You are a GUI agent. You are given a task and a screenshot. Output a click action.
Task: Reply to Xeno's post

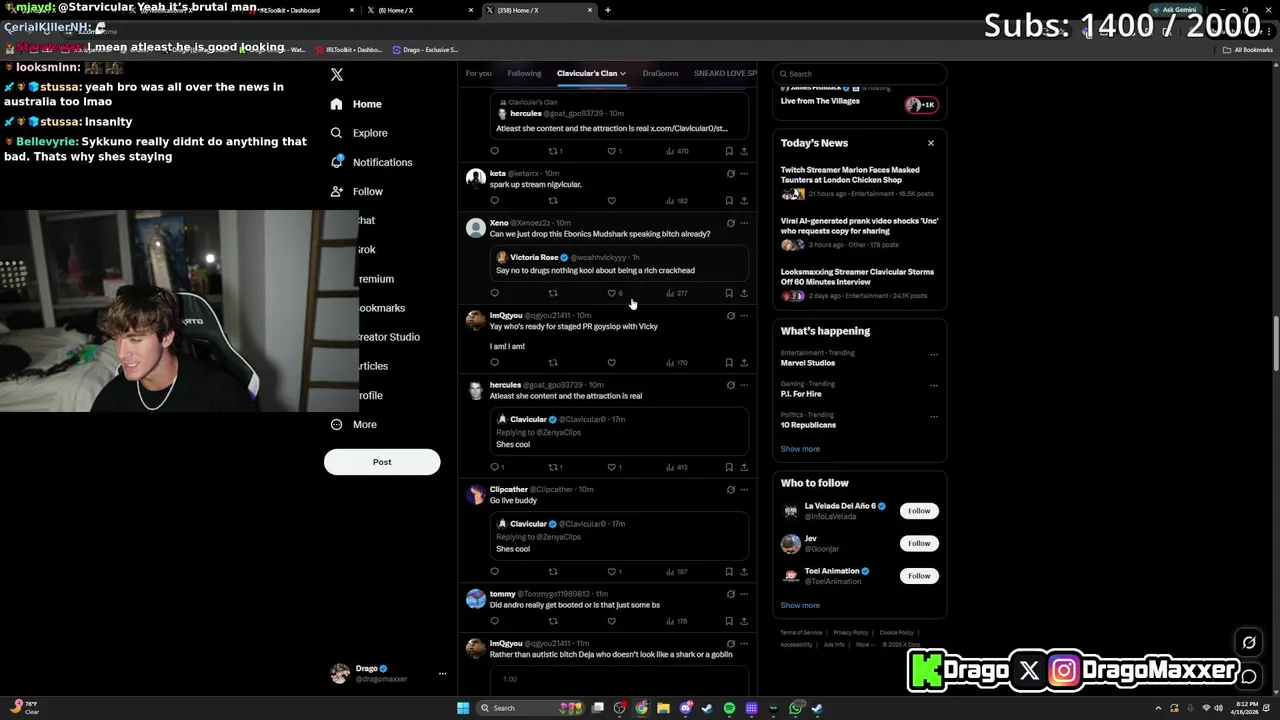[x=494, y=294]
